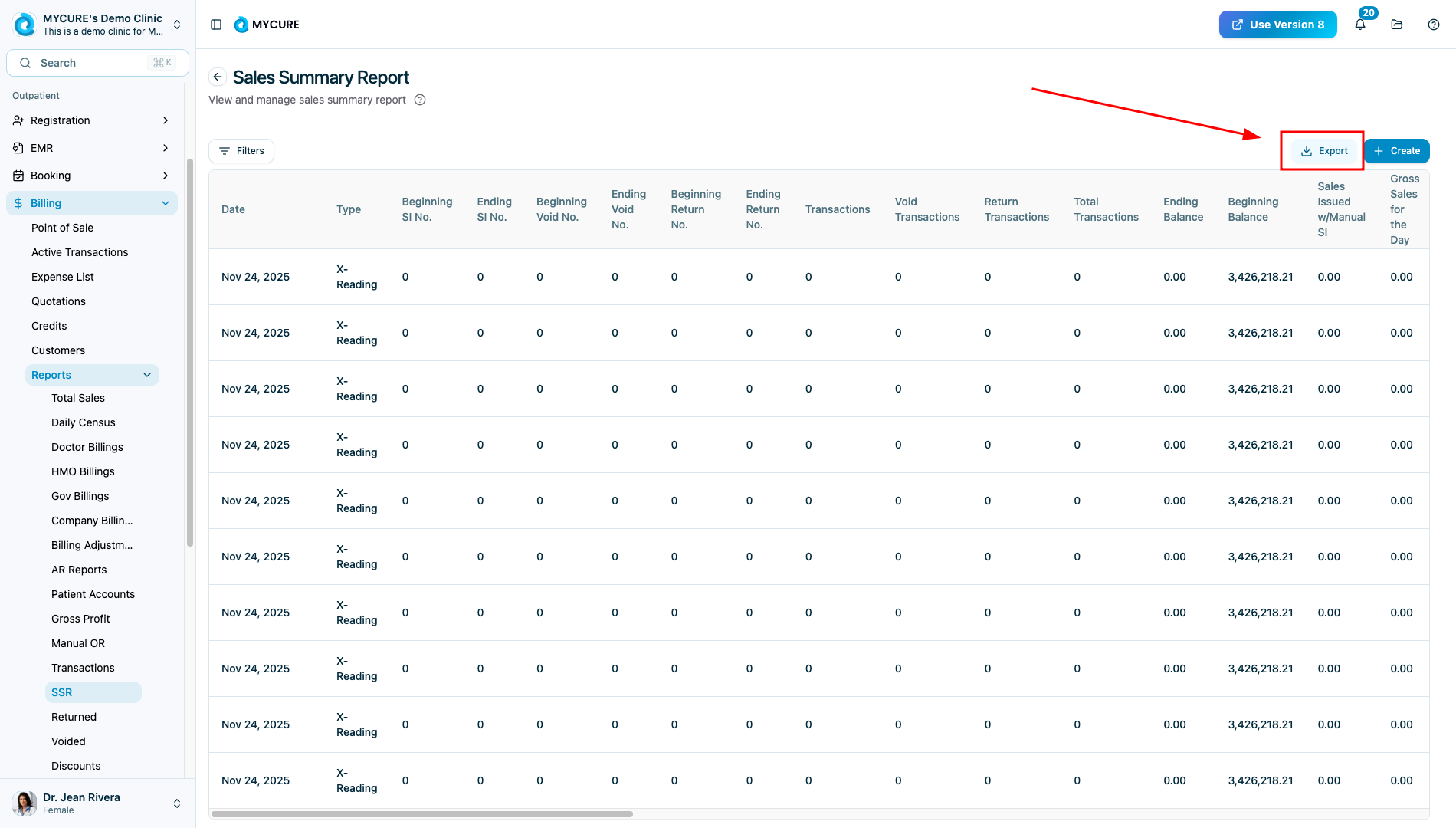
Task: Click the help question mark icon
Action: pyautogui.click(x=1434, y=25)
